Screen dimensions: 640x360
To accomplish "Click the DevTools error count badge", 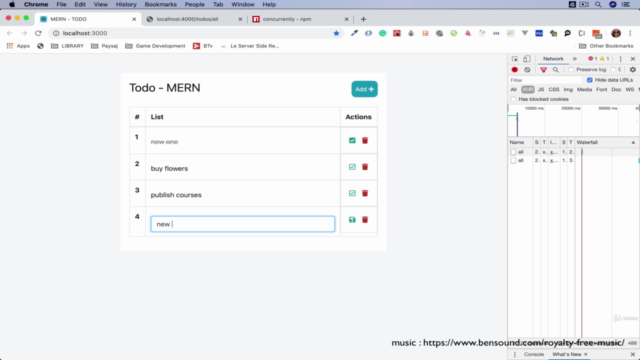I will click(x=592, y=59).
